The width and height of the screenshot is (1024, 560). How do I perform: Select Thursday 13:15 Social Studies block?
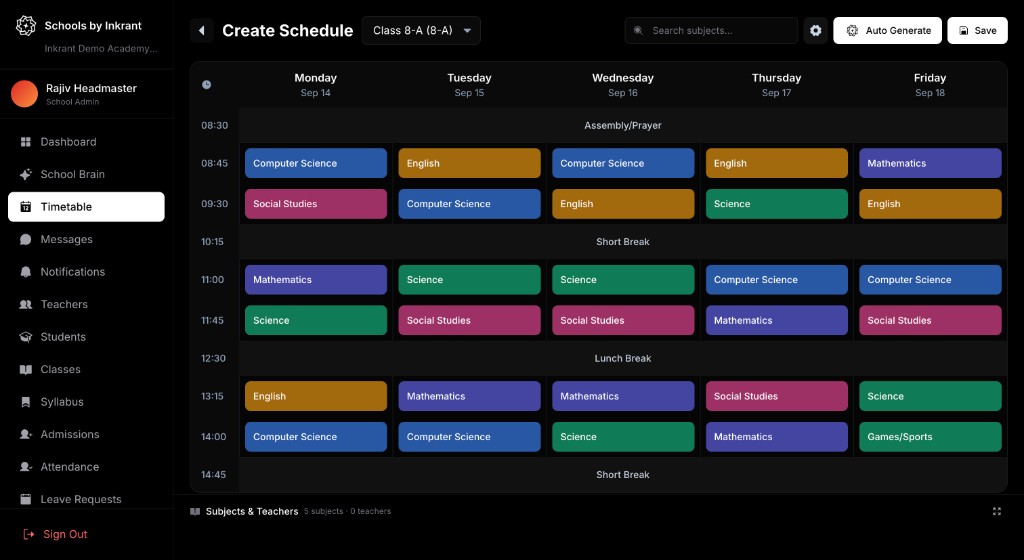pos(776,396)
